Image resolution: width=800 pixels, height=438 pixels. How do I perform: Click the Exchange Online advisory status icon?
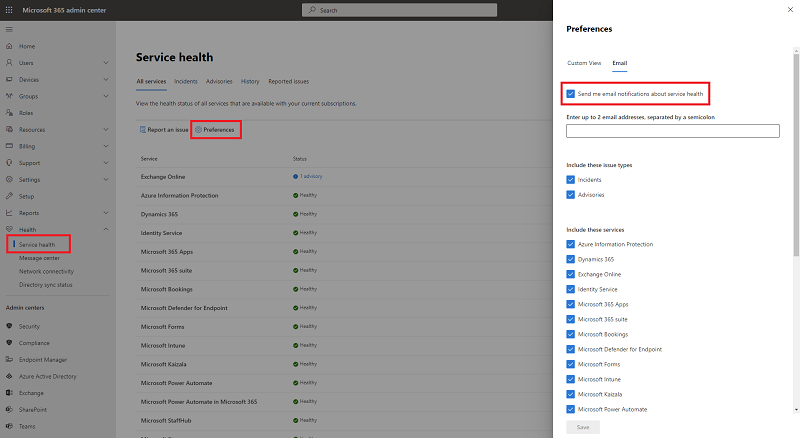click(x=295, y=177)
